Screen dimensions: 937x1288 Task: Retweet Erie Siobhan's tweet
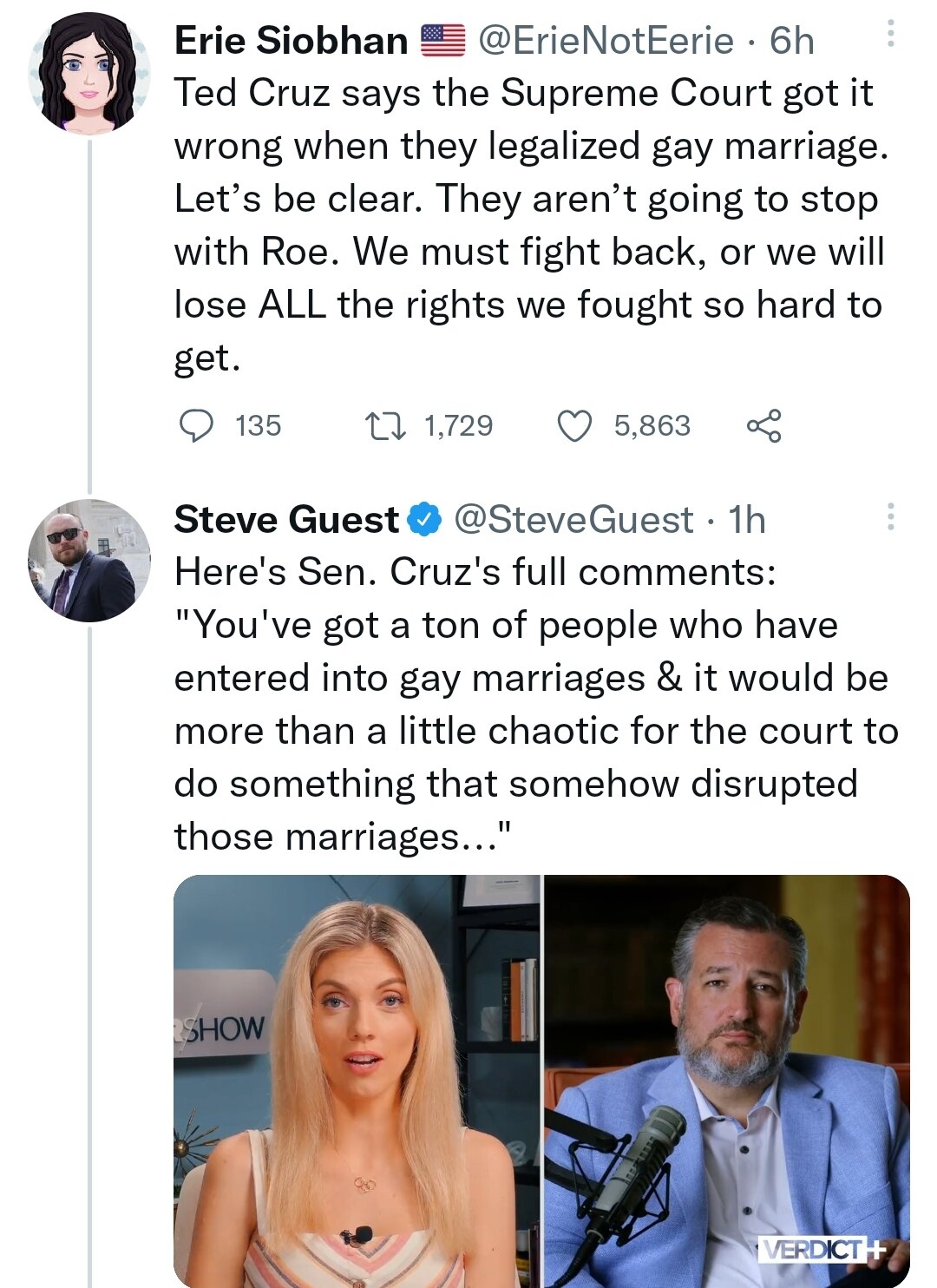pos(384,425)
